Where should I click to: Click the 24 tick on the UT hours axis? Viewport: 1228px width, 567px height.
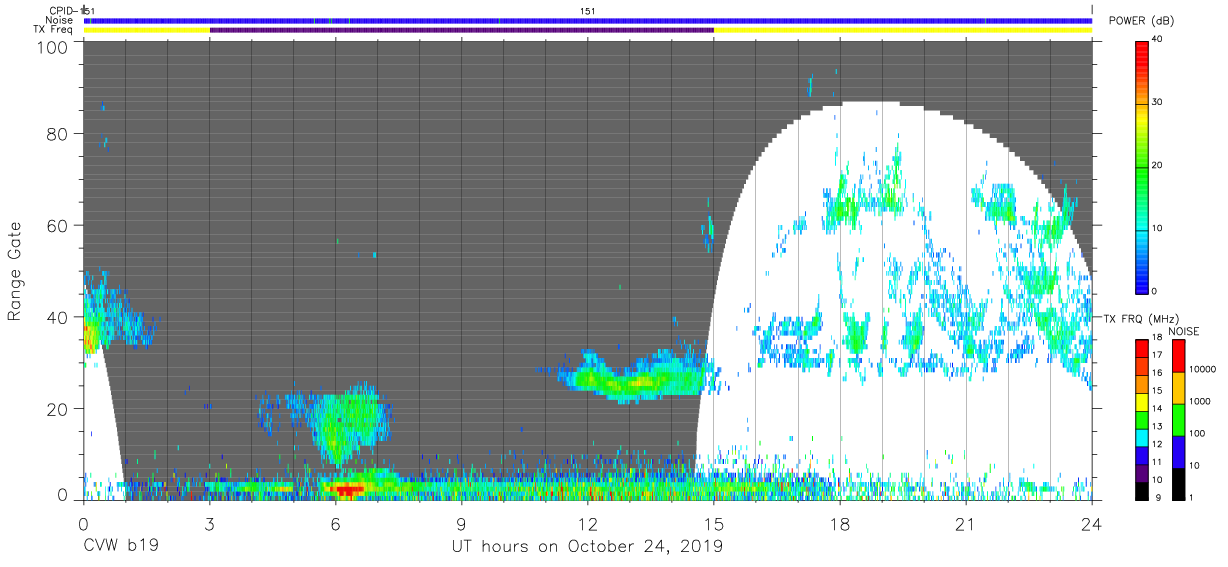click(x=1091, y=523)
